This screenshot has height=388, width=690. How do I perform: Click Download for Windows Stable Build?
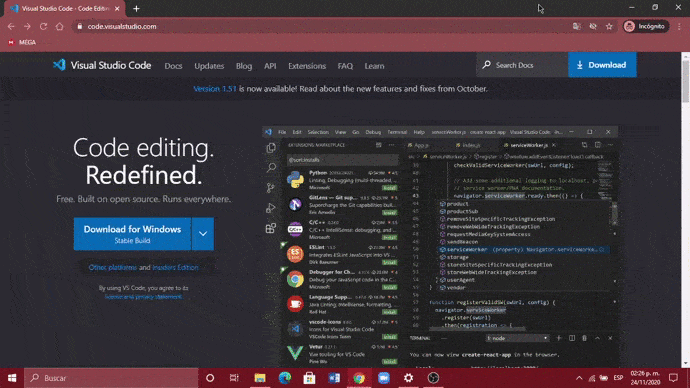click(132, 234)
